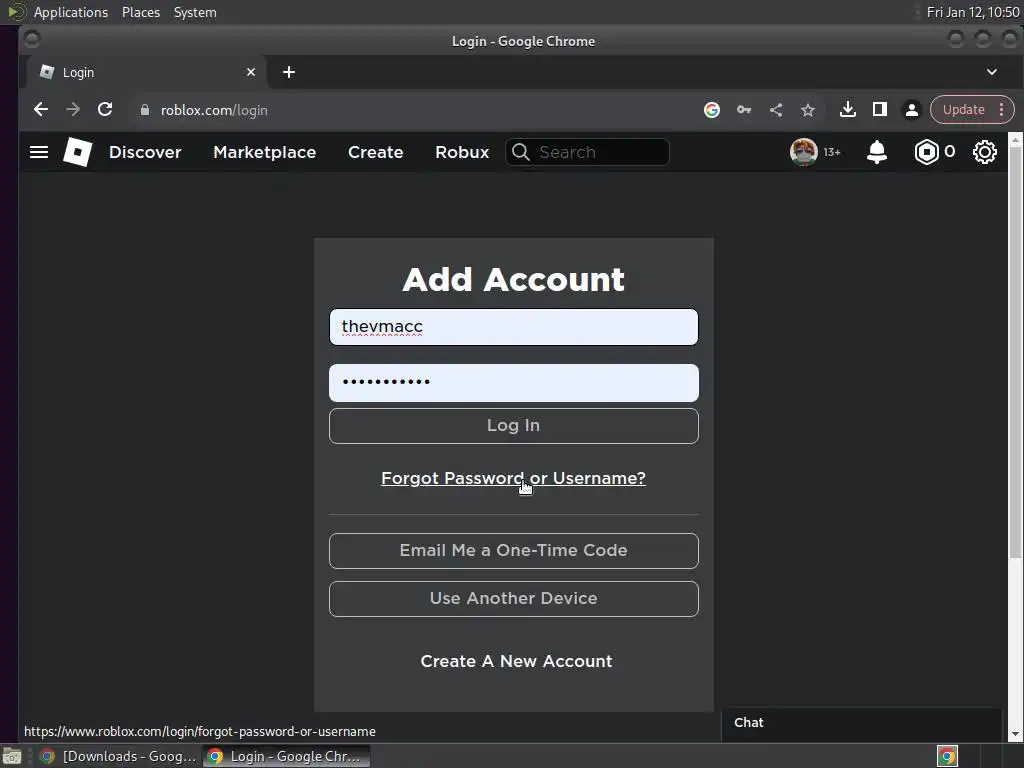The height and width of the screenshot is (768, 1024).
Task: Switch to Login Chrome window in taskbar
Action: [287, 756]
